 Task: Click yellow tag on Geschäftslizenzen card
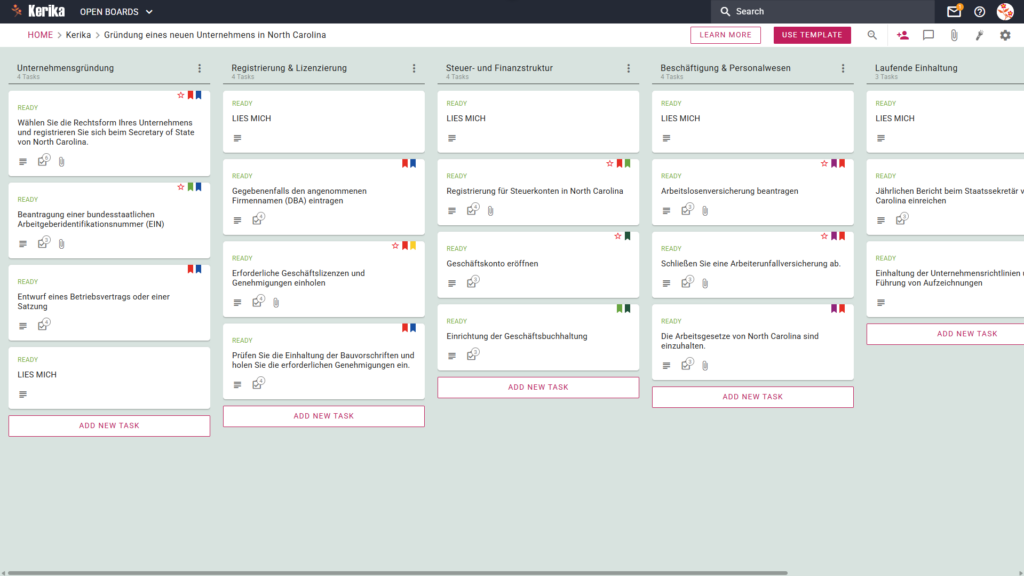click(x=413, y=246)
